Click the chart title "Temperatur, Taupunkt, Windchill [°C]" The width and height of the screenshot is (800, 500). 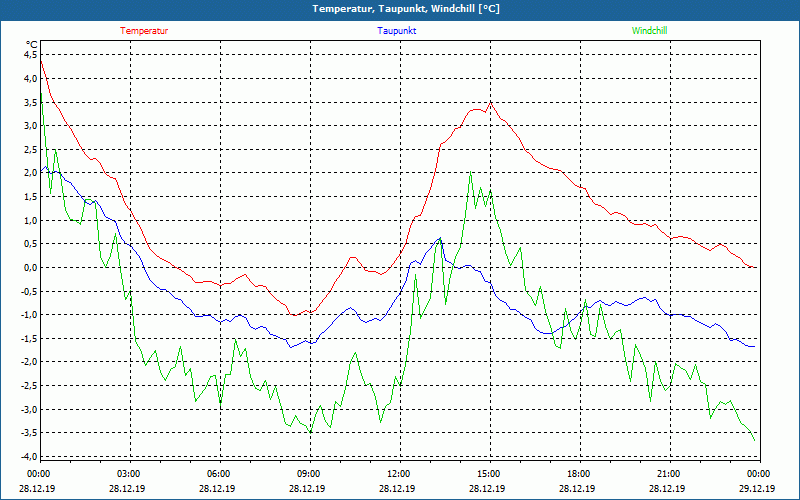(x=406, y=9)
